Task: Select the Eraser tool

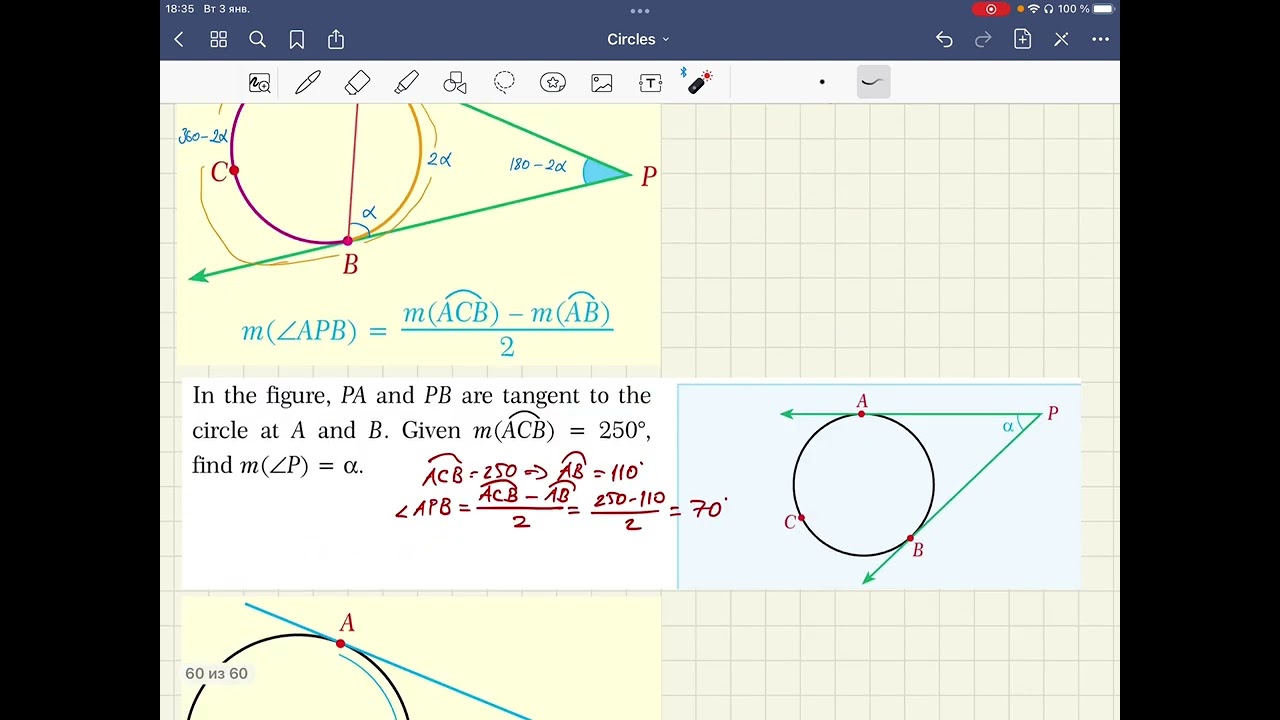Action: [357, 83]
